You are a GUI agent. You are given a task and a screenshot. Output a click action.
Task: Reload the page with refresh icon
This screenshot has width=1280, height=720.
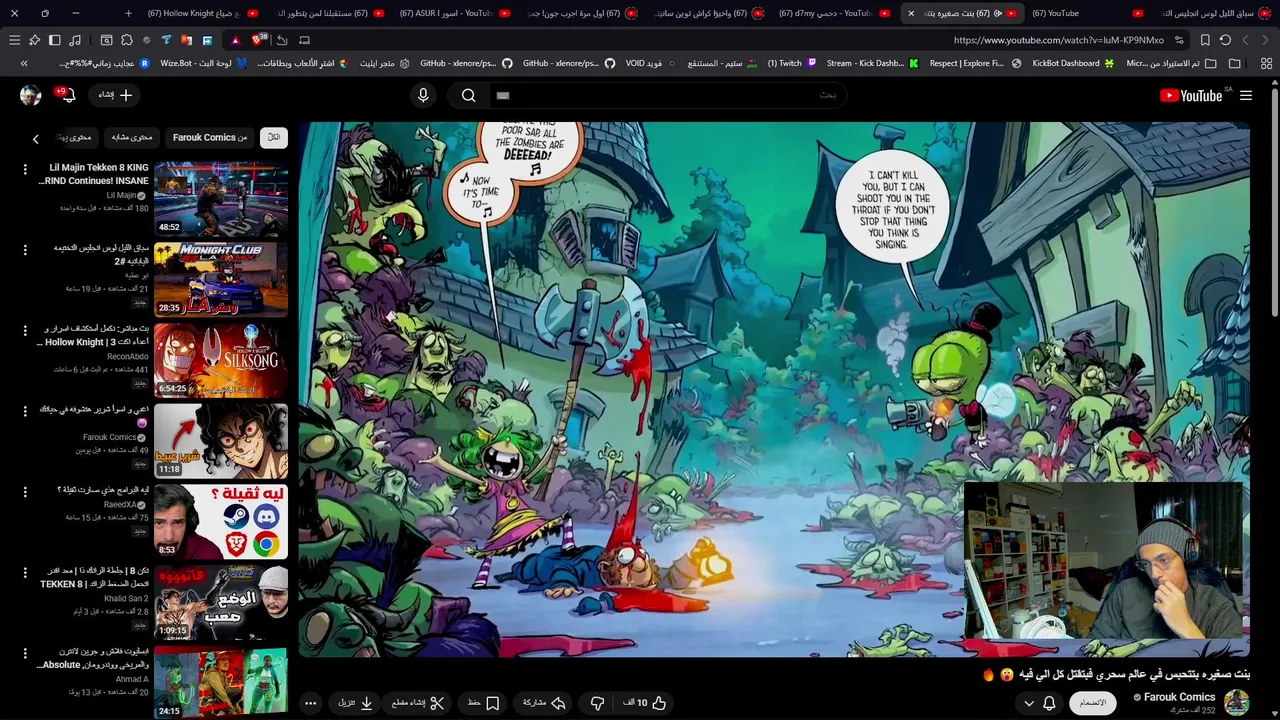click(x=1225, y=40)
